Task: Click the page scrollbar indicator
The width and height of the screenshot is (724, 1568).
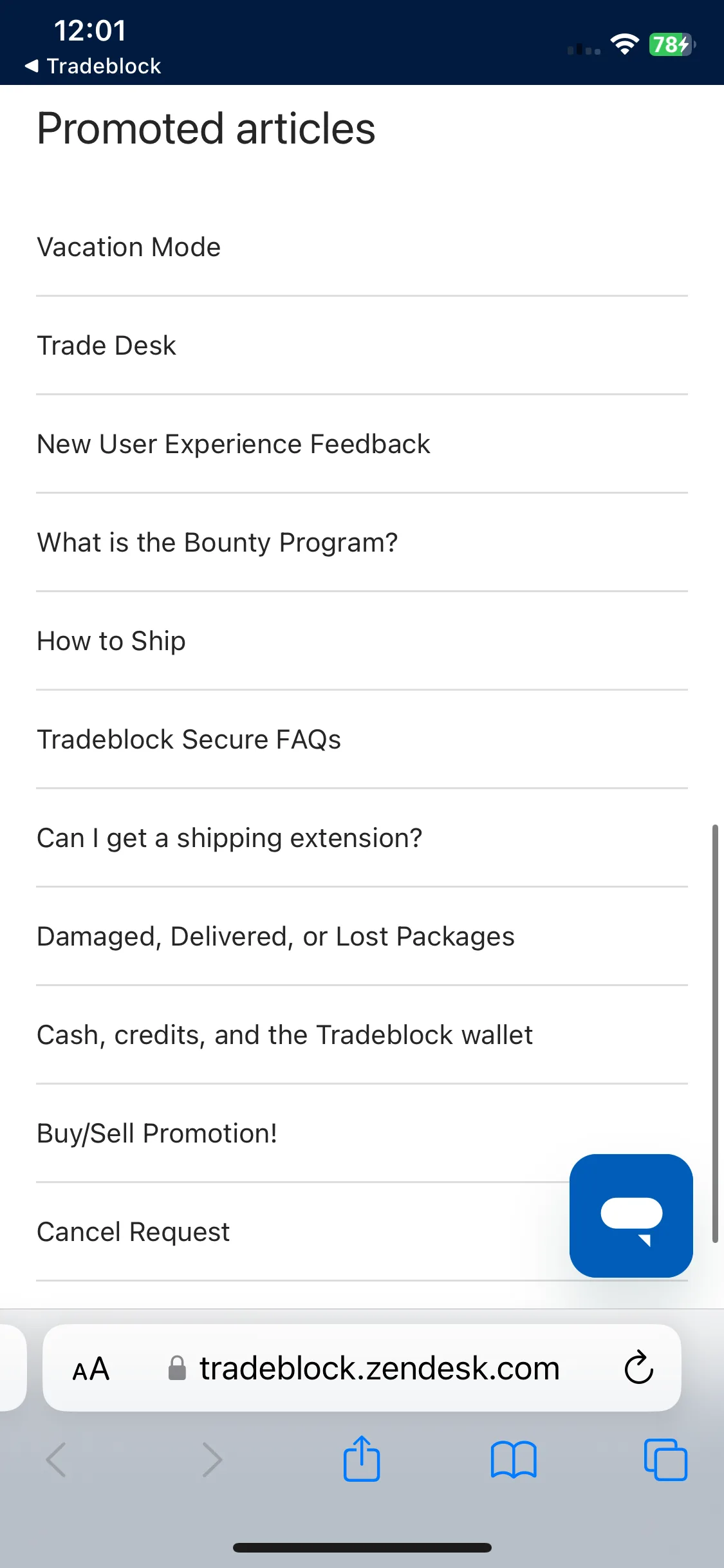Action: pyautogui.click(x=715, y=1033)
